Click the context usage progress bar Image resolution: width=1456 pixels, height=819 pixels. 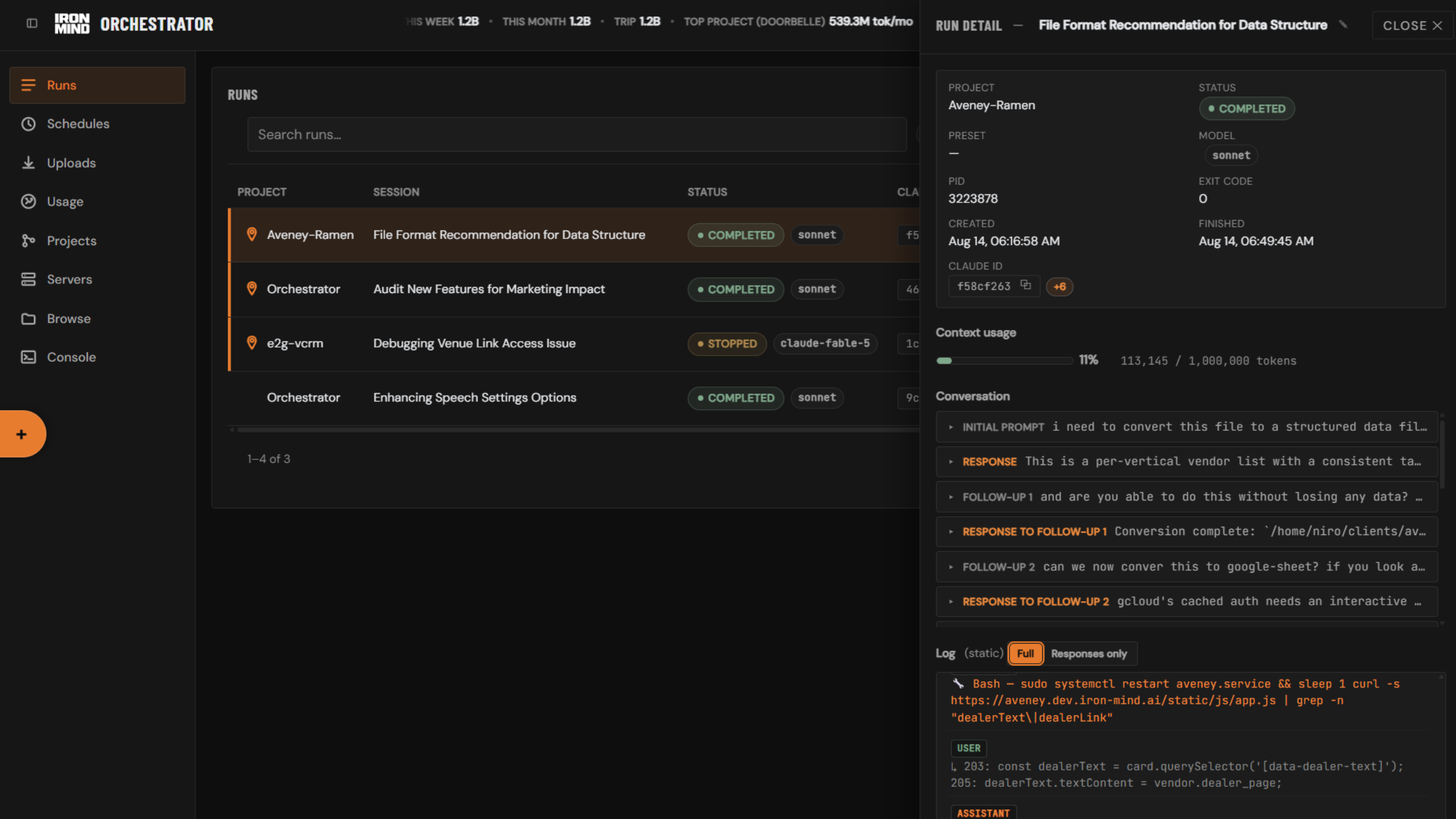click(1005, 360)
